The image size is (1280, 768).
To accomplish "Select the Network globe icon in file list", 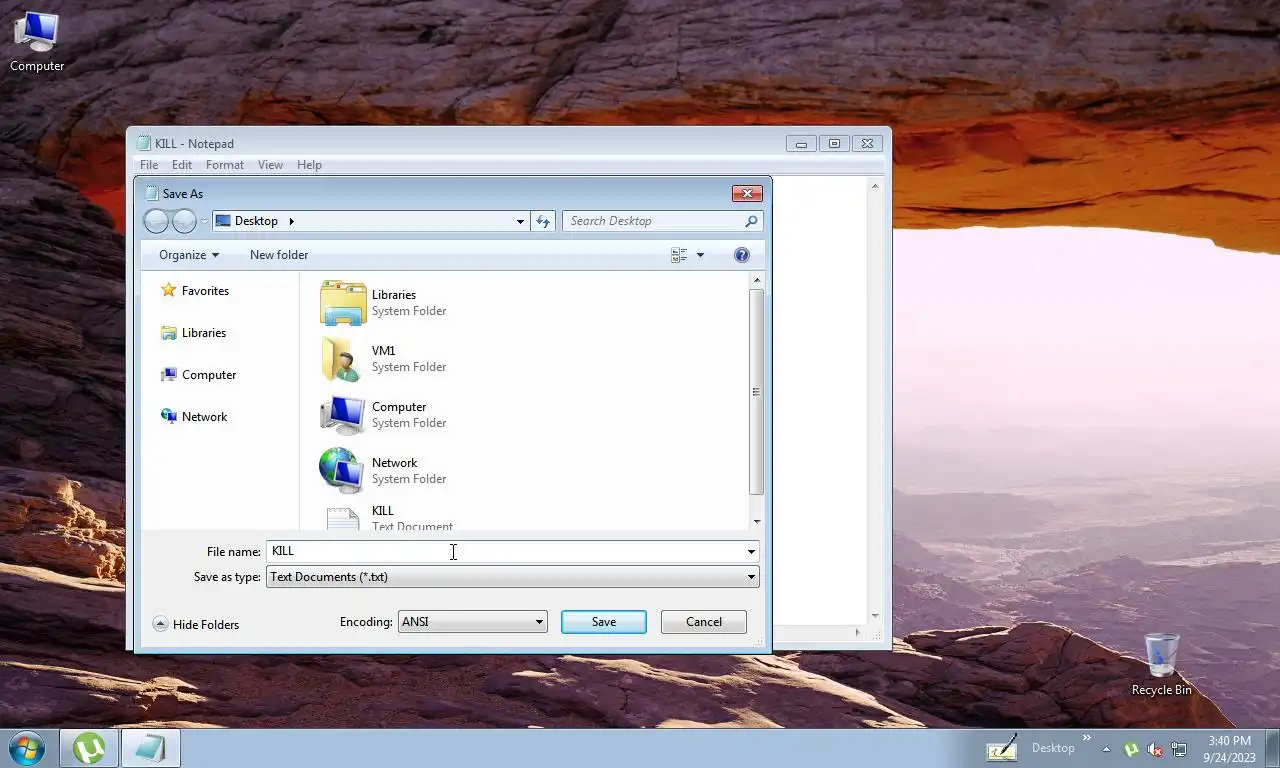I will [x=343, y=470].
